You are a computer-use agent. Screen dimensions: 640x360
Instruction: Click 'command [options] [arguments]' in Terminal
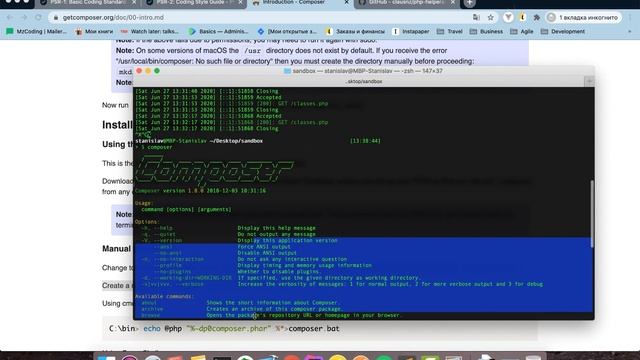pos(186,209)
